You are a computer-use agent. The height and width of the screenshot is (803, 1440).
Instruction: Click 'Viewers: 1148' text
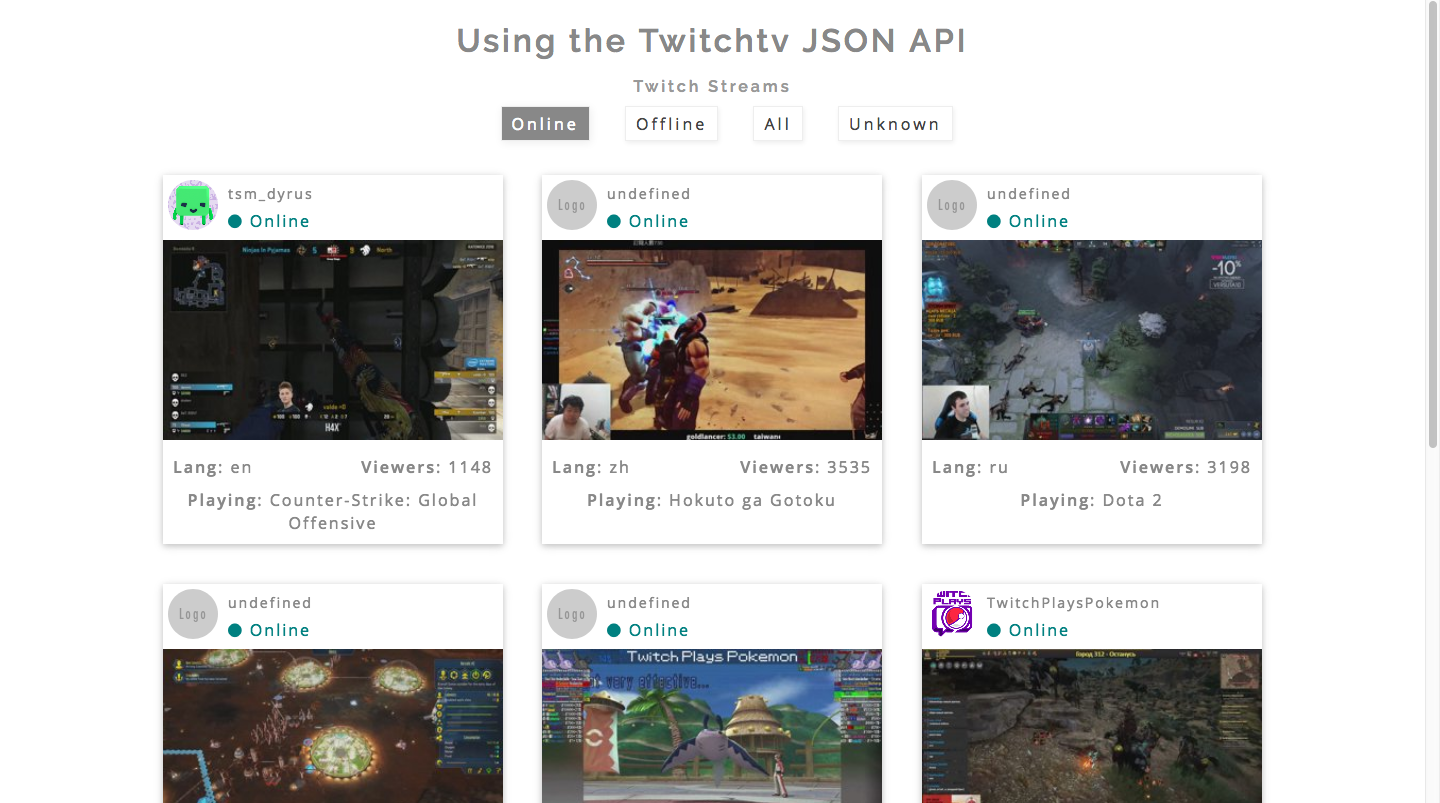pyautogui.click(x=426, y=467)
